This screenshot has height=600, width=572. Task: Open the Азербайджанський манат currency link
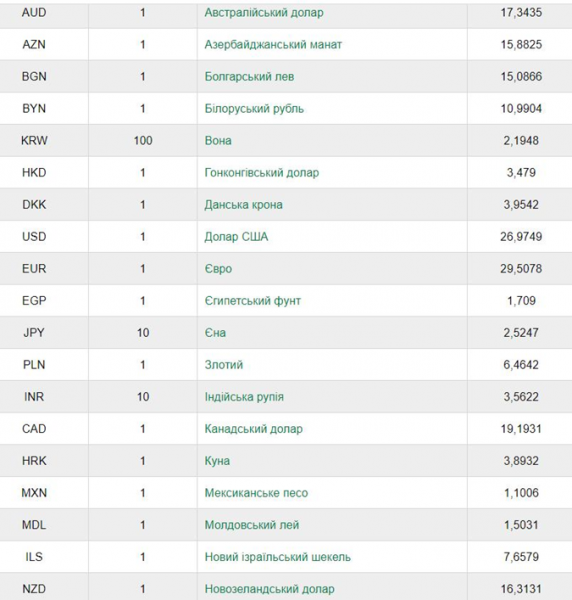click(x=273, y=45)
